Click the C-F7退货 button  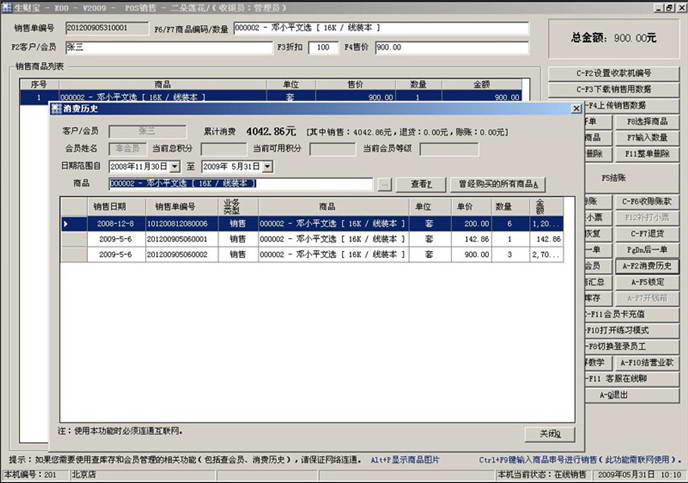(647, 234)
